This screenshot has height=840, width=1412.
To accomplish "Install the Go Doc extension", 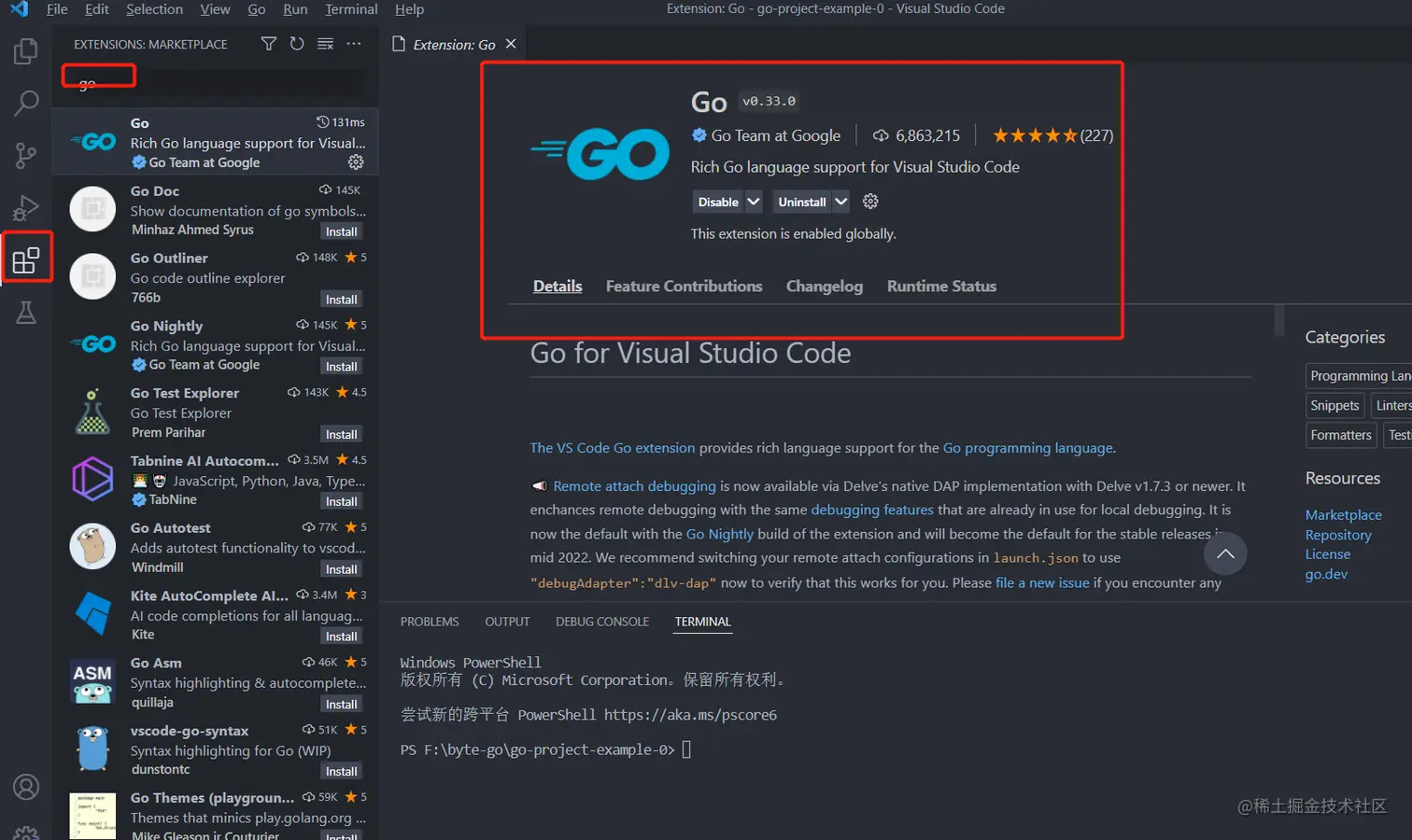I will tap(341, 231).
